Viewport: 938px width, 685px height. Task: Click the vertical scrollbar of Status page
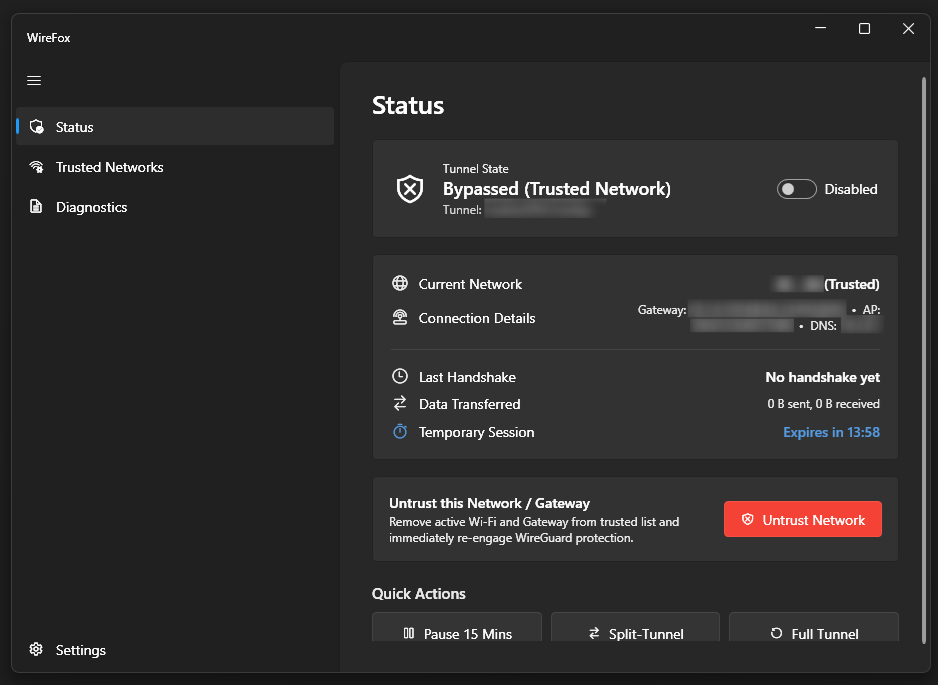pyautogui.click(x=924, y=359)
